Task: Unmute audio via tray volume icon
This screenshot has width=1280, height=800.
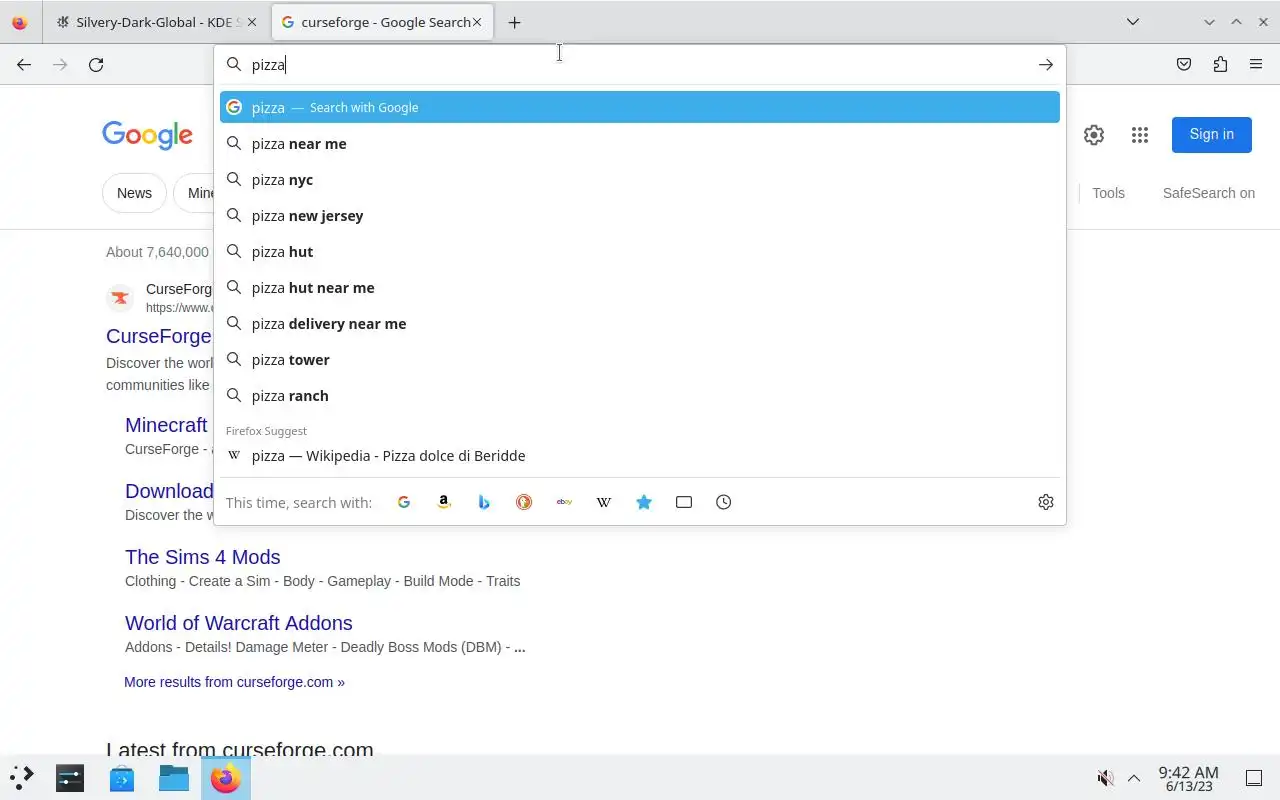Action: pos(1105,778)
